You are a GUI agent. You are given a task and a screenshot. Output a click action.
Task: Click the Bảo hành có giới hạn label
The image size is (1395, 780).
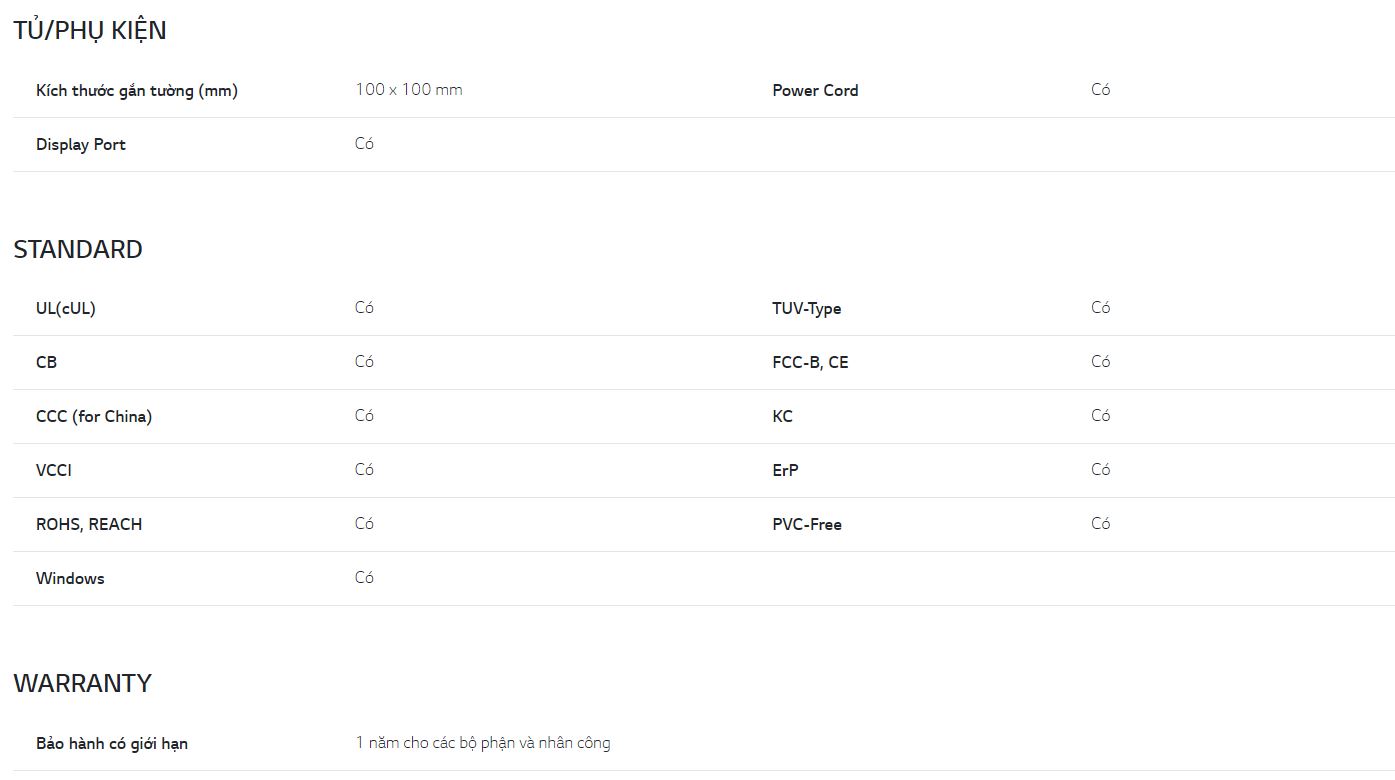pos(112,743)
